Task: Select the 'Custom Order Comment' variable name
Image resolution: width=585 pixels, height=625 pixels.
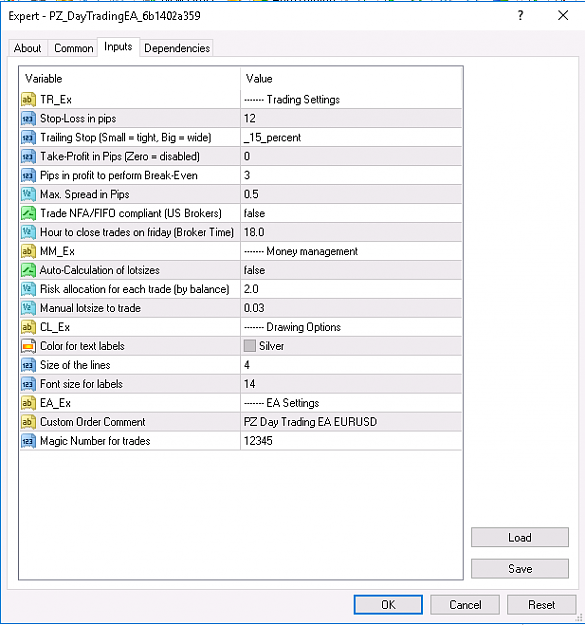Action: pyautogui.click(x=93, y=422)
